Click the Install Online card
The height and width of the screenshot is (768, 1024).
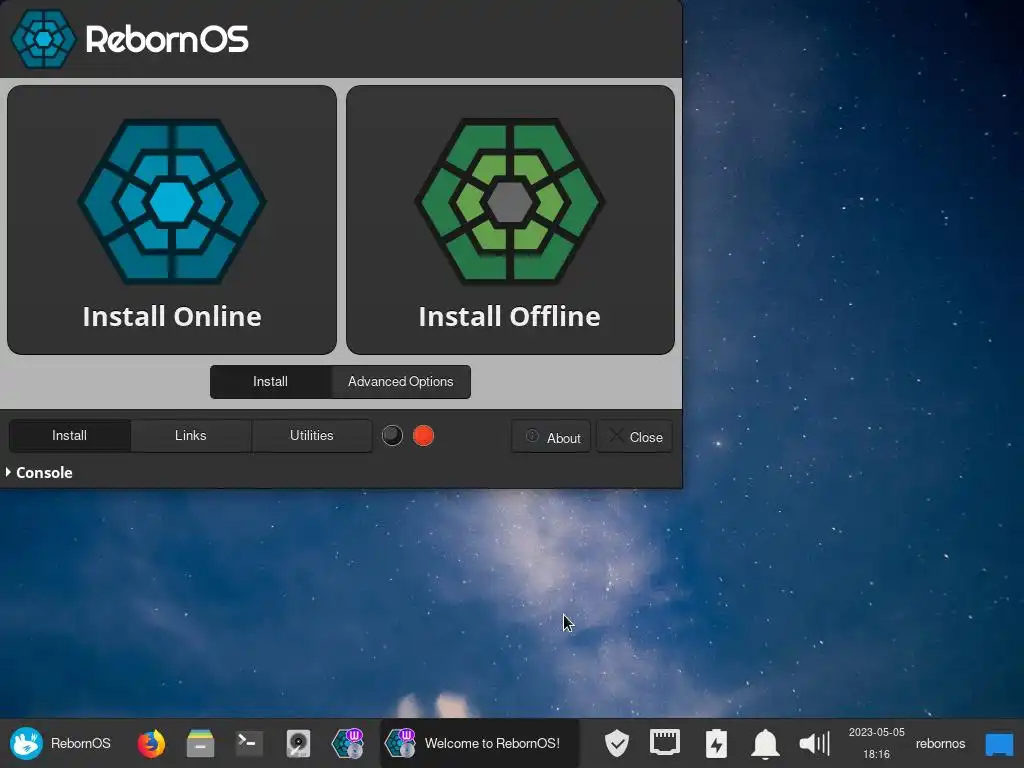172,219
